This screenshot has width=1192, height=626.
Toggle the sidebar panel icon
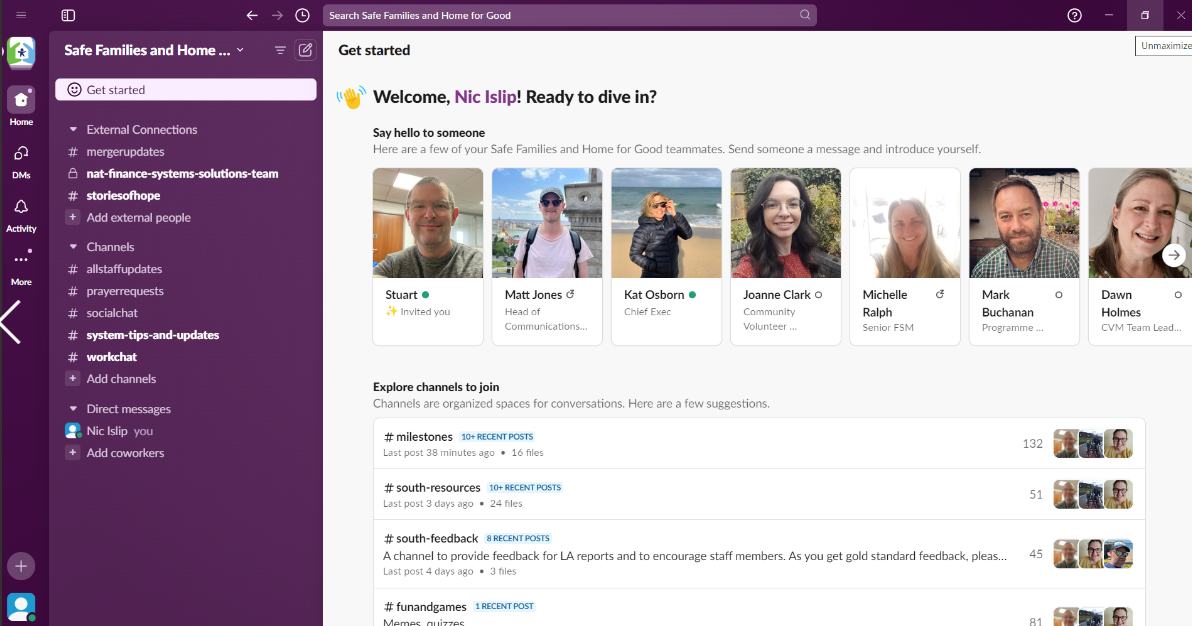(68, 15)
